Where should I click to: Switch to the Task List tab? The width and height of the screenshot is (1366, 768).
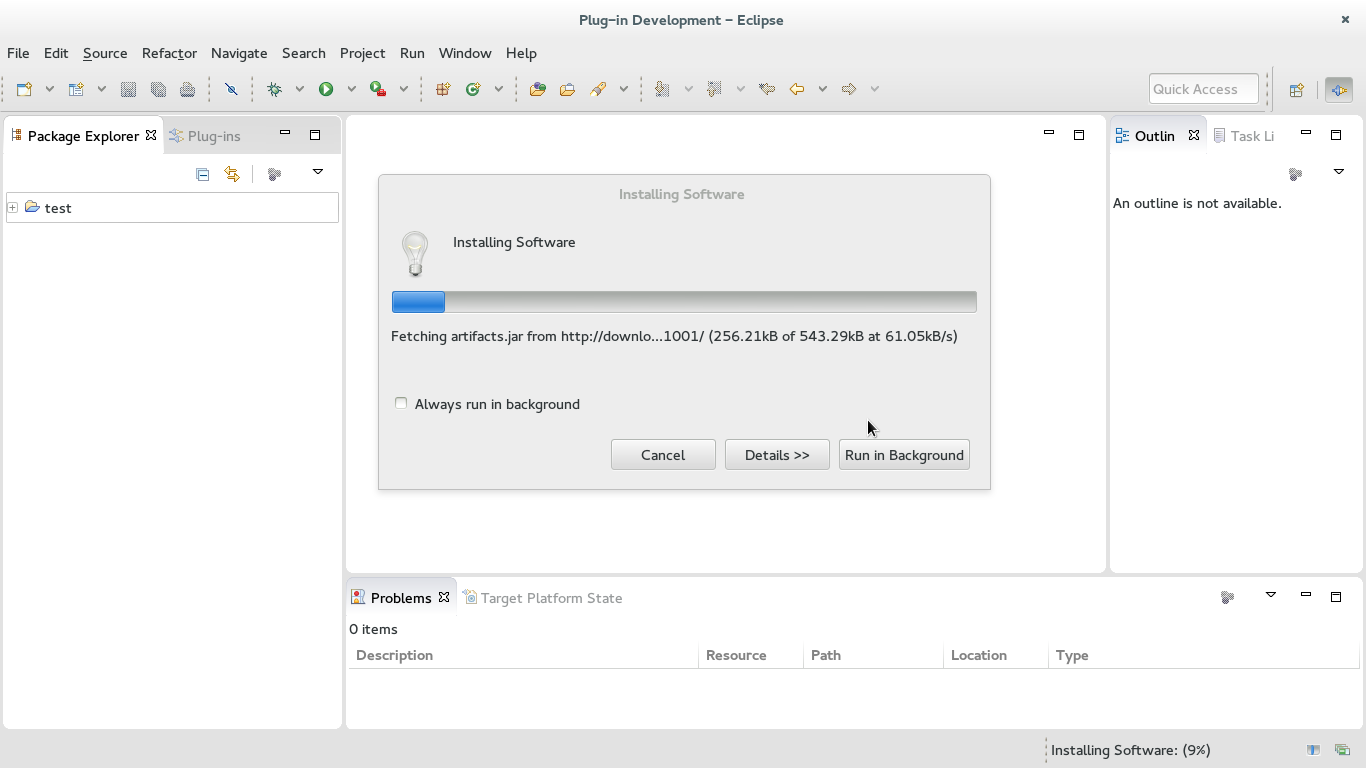[x=1243, y=136]
